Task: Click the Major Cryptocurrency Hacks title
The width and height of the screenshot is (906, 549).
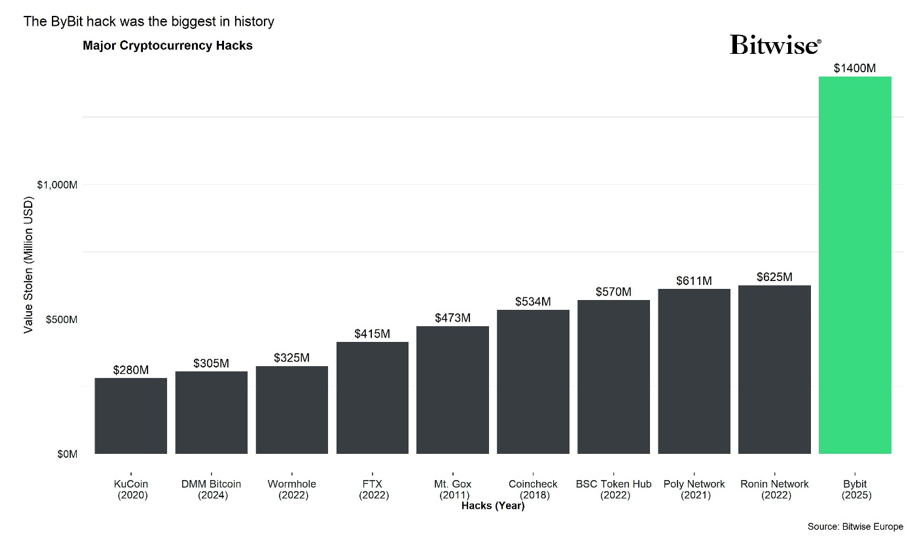Action: [x=168, y=45]
